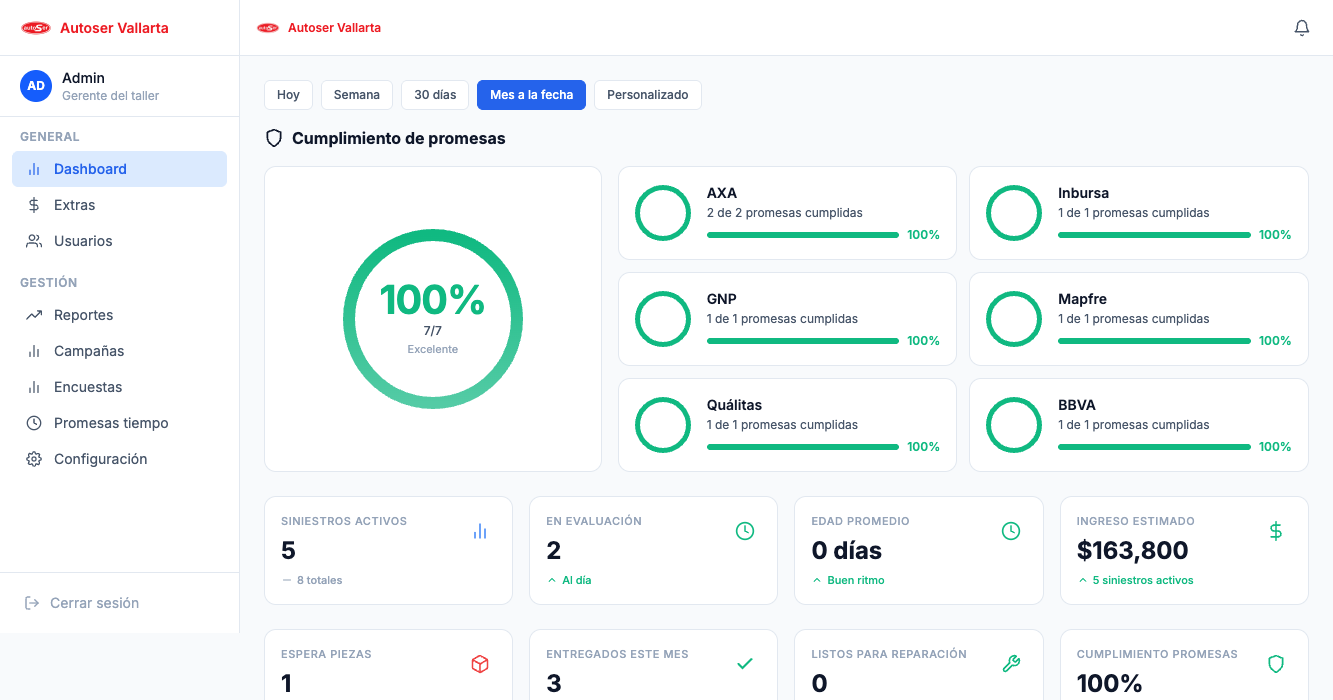
Task: Go to Promesas tiempo
Action: pos(119,423)
